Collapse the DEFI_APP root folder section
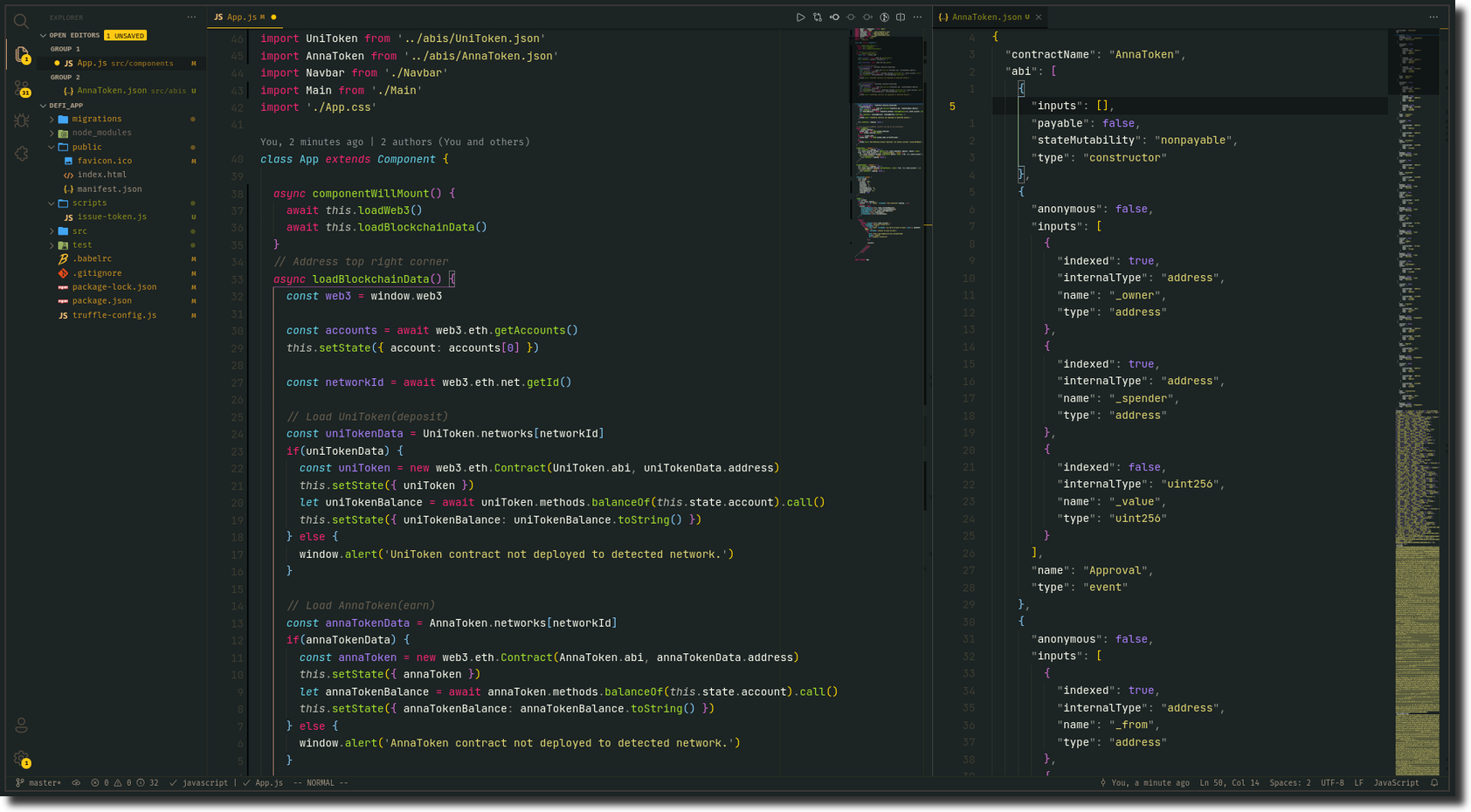 tap(43, 106)
